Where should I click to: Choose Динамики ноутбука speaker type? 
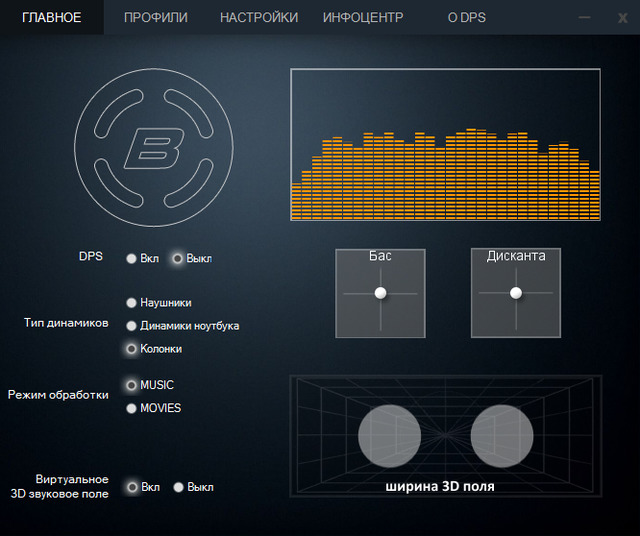[132, 325]
